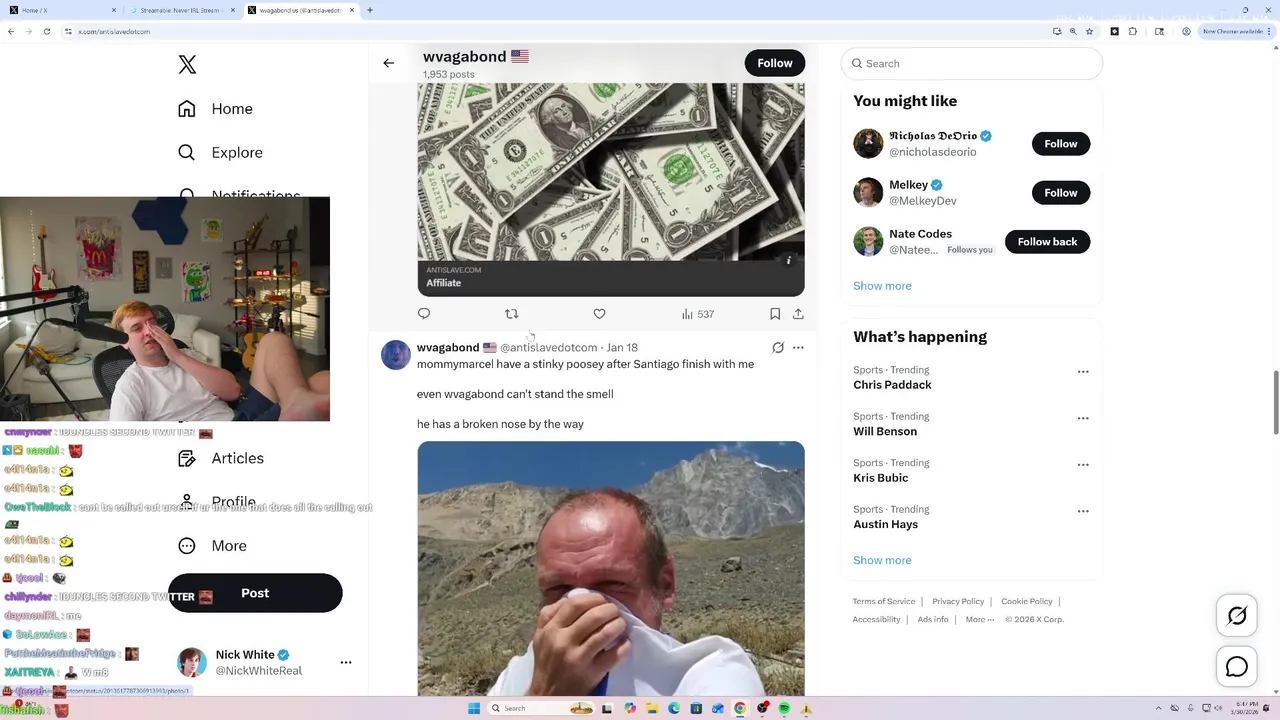Follow Melkey from suggestions

1061,193
